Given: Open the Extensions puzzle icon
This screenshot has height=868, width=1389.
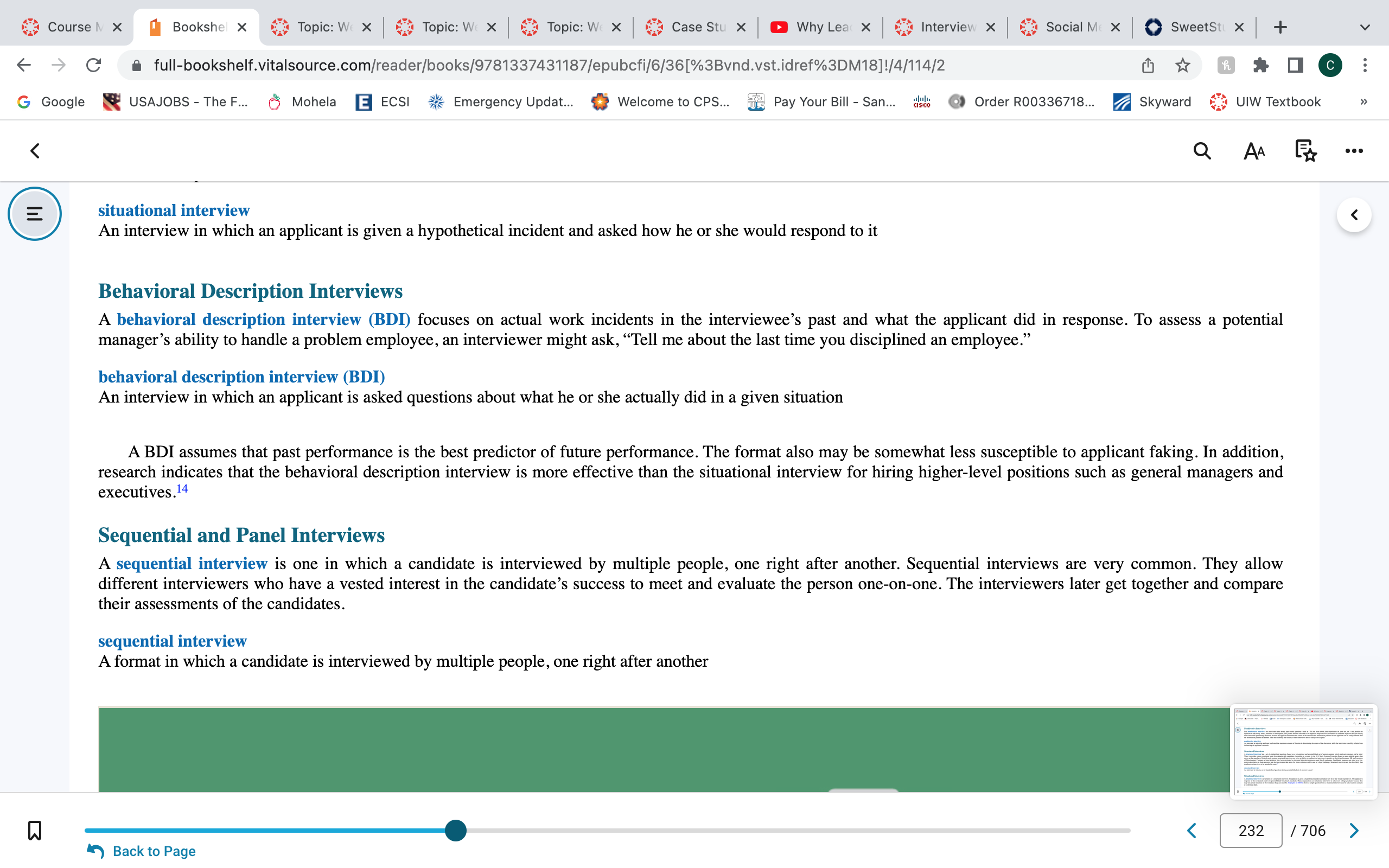Looking at the screenshot, I should 1260,65.
